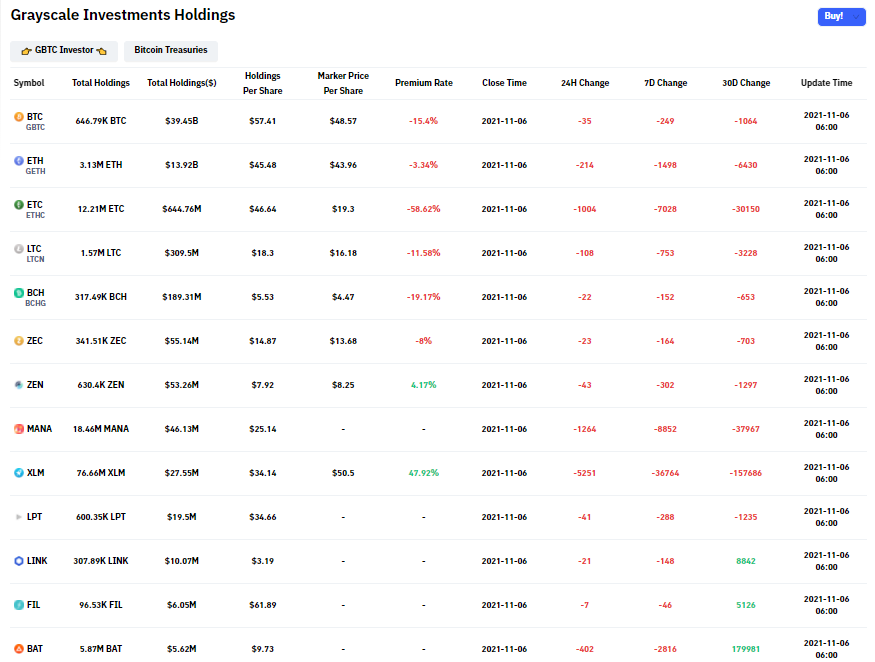Click the Buy! button
The width and height of the screenshot is (875, 662).
(842, 17)
